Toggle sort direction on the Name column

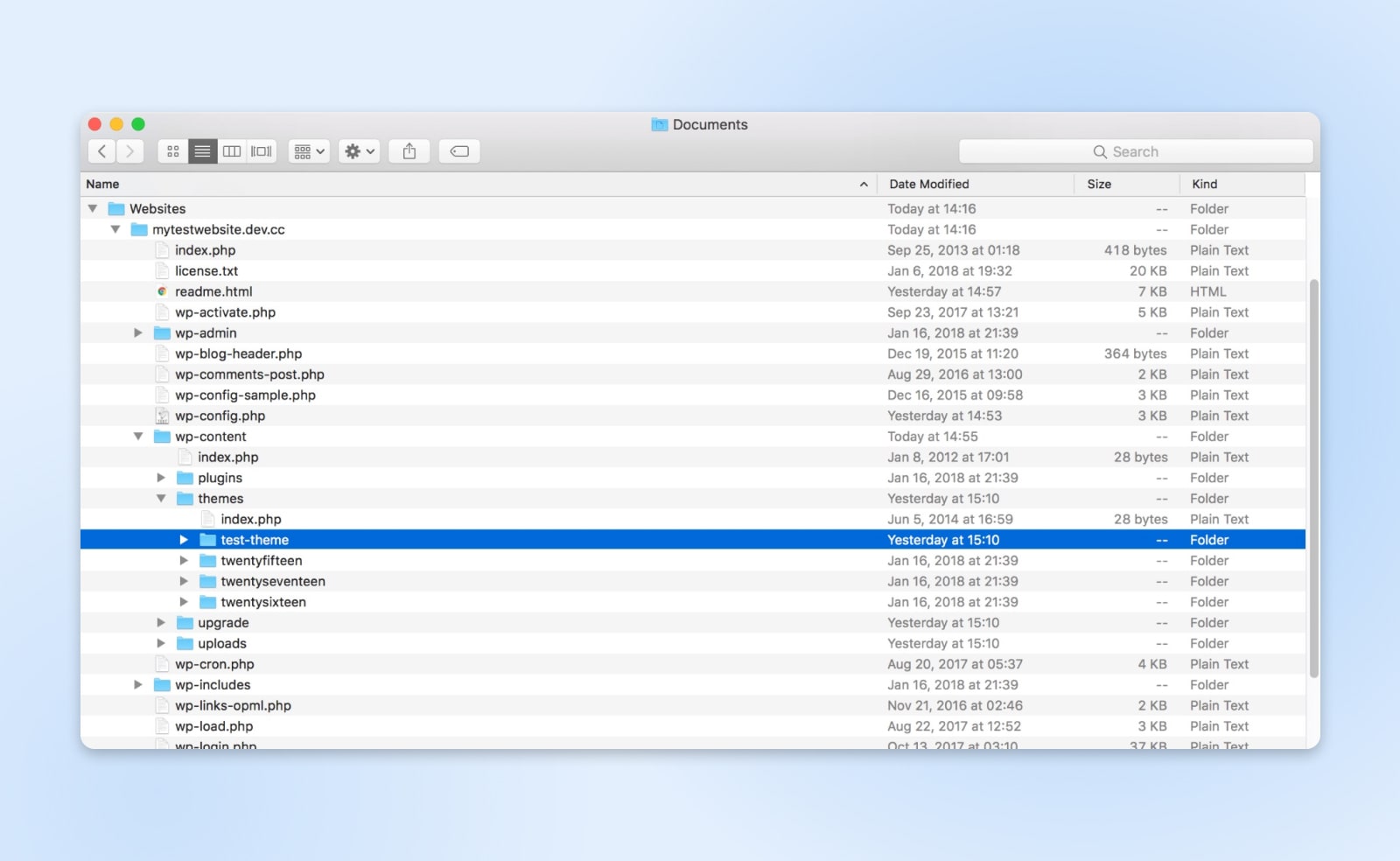[863, 184]
